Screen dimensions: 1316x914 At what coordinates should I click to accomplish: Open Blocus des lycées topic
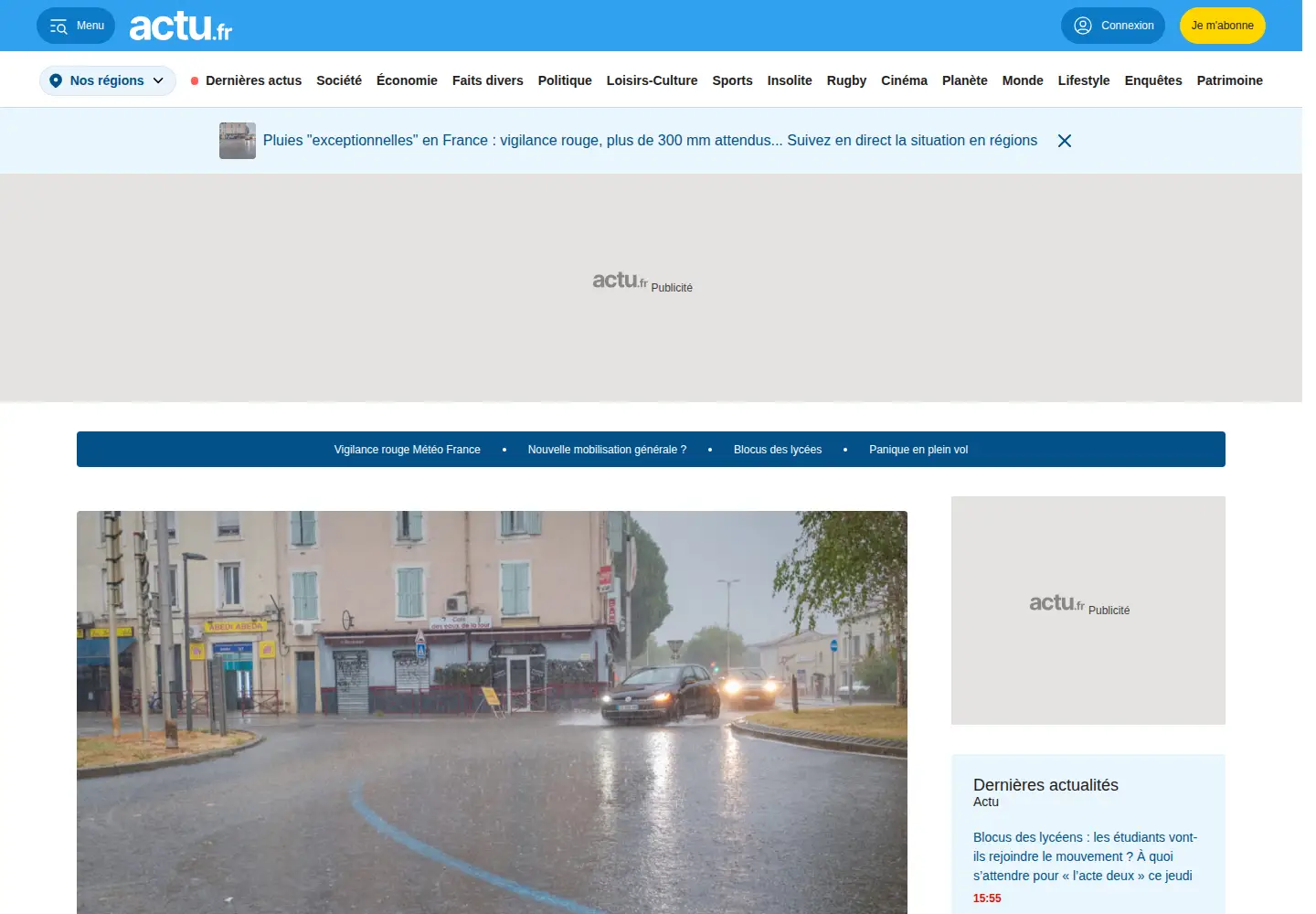[778, 450]
